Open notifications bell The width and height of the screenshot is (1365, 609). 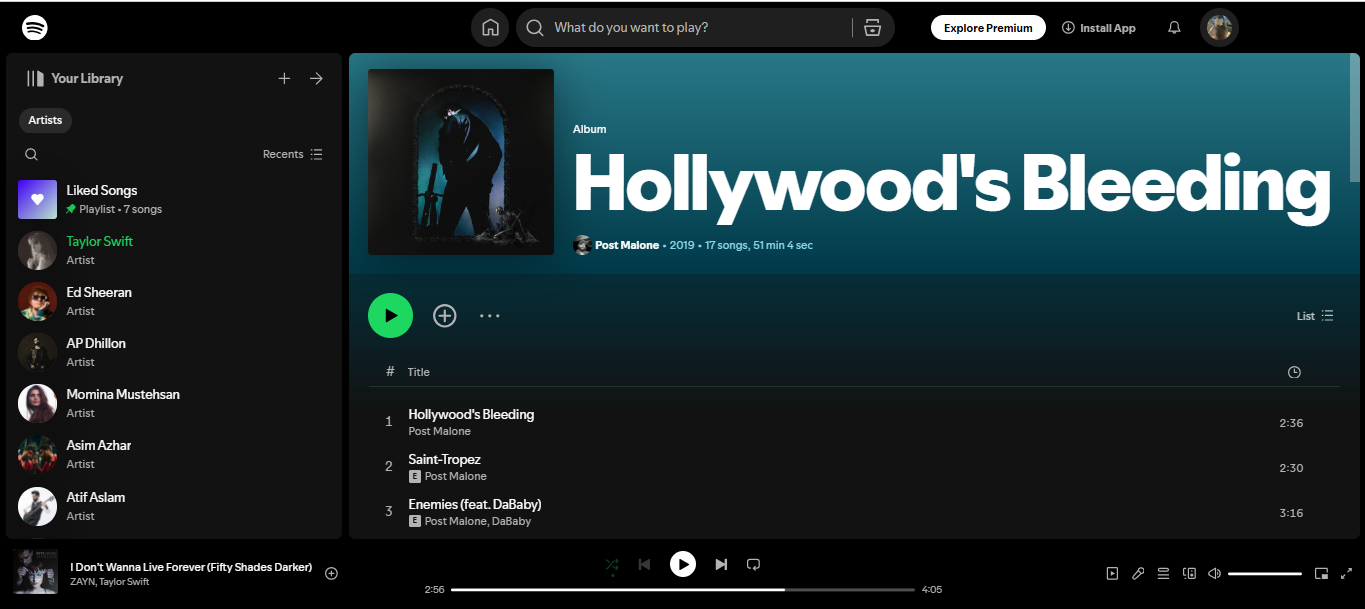[x=1173, y=27]
